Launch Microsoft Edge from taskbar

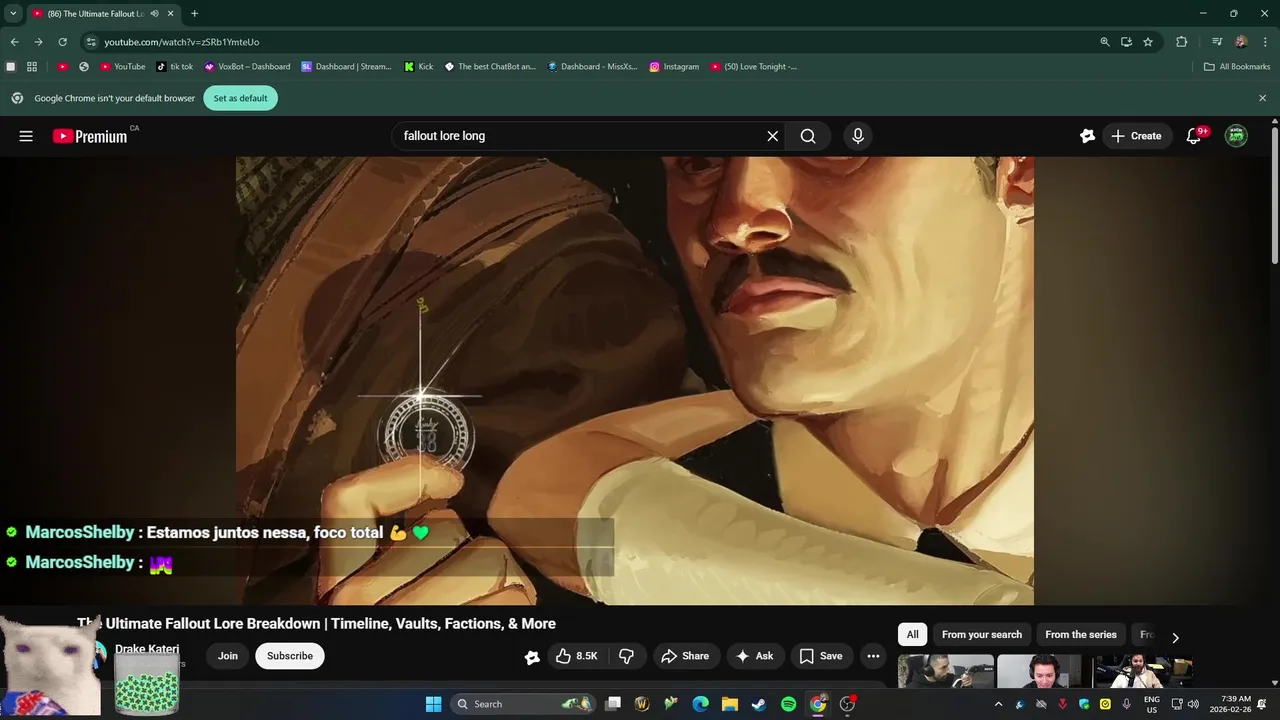[x=701, y=704]
